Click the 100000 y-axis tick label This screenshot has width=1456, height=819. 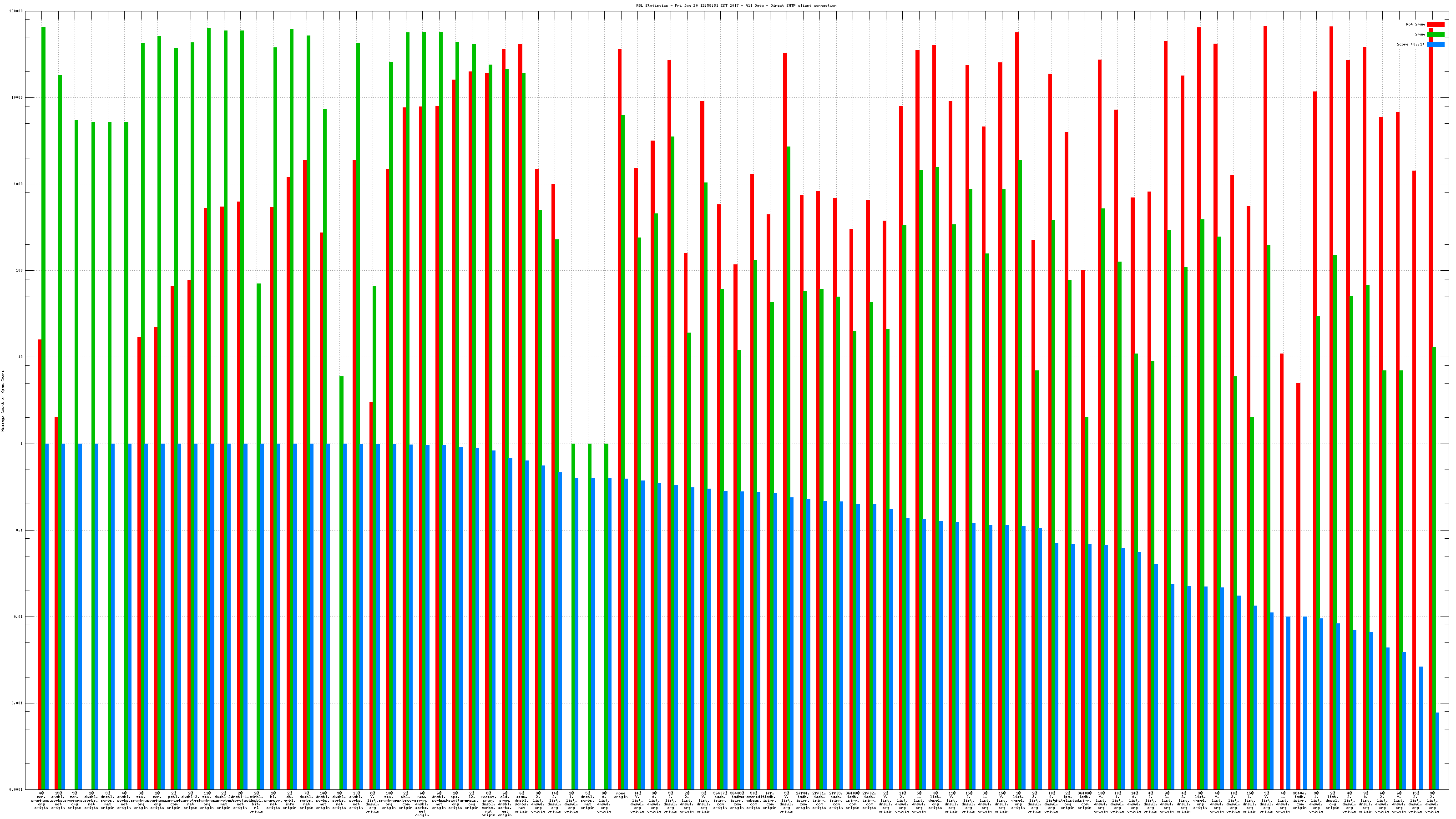16,11
